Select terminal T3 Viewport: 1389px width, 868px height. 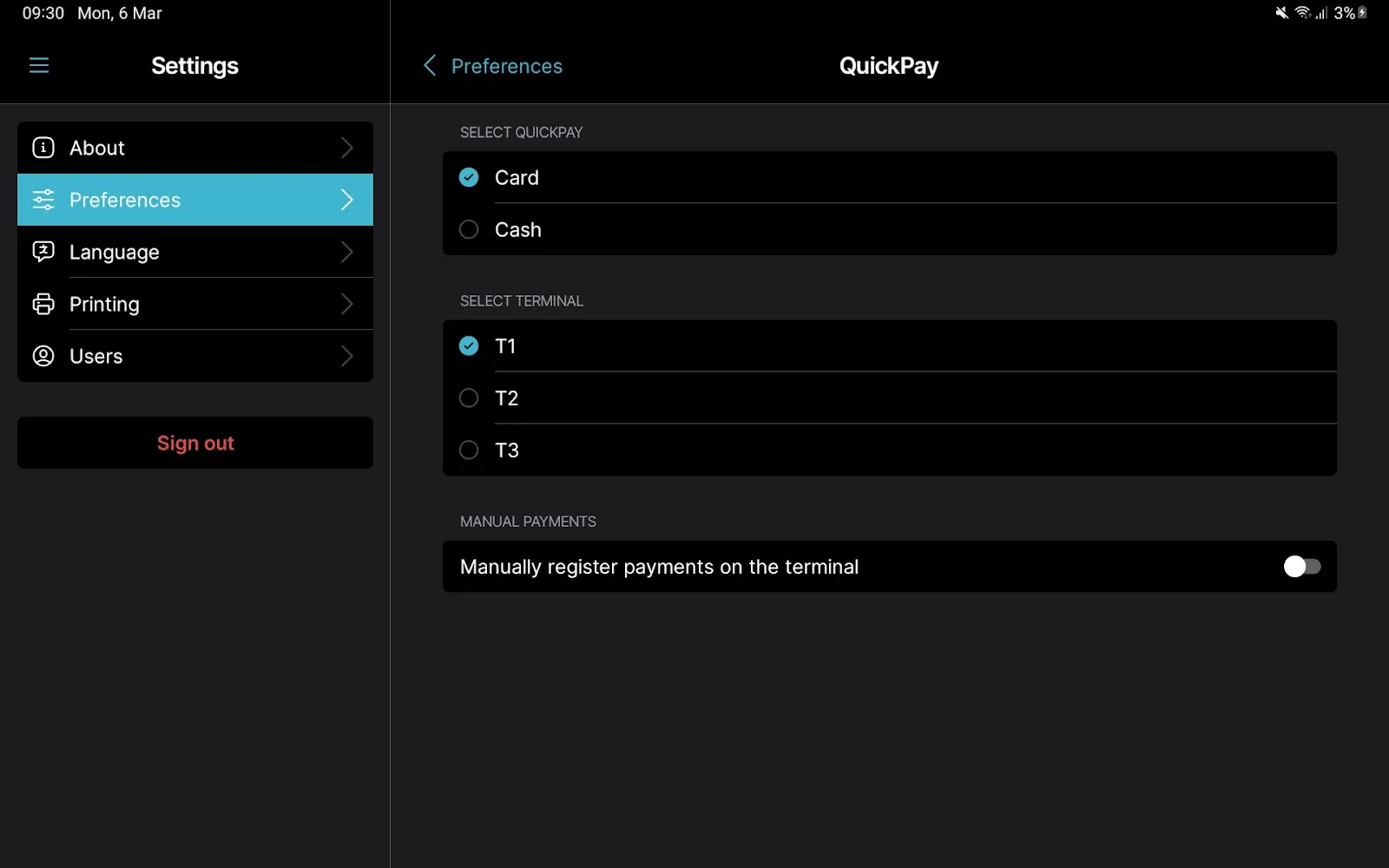click(468, 450)
